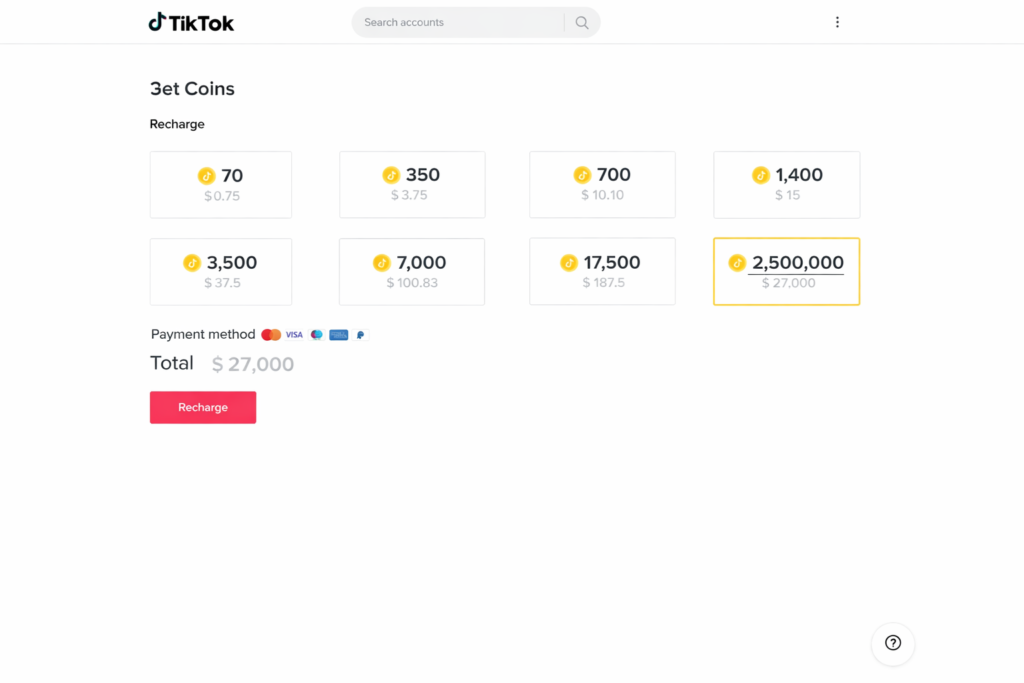Choose the 700 coins package
The width and height of the screenshot is (1024, 683).
602,185
